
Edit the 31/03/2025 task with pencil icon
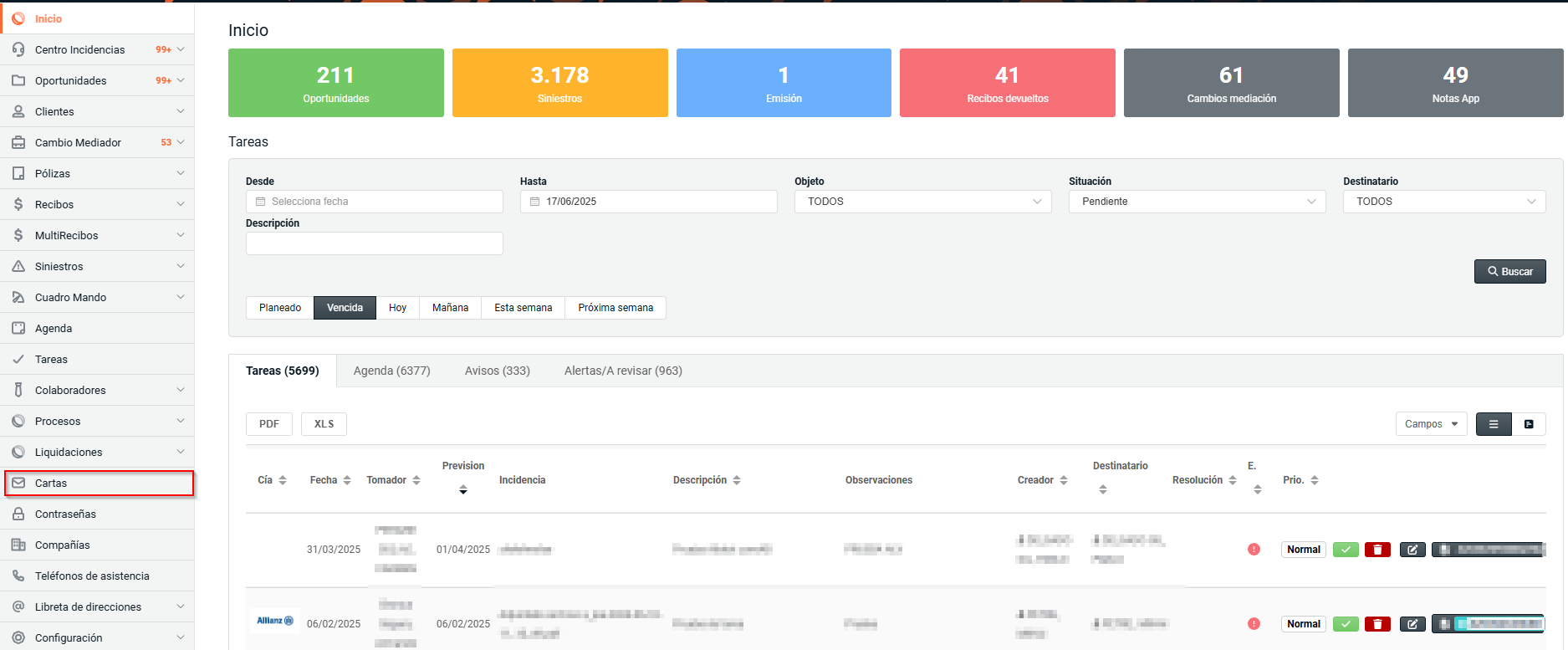[1412, 550]
